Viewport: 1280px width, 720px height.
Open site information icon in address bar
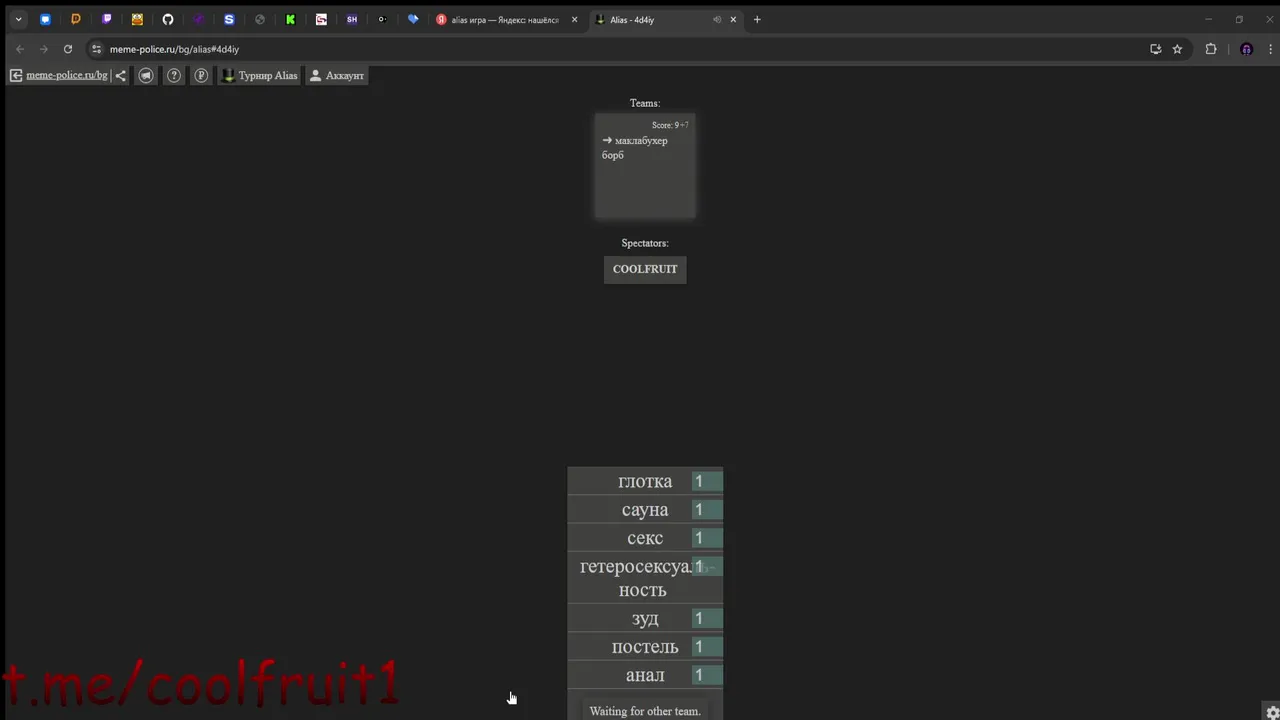96,49
